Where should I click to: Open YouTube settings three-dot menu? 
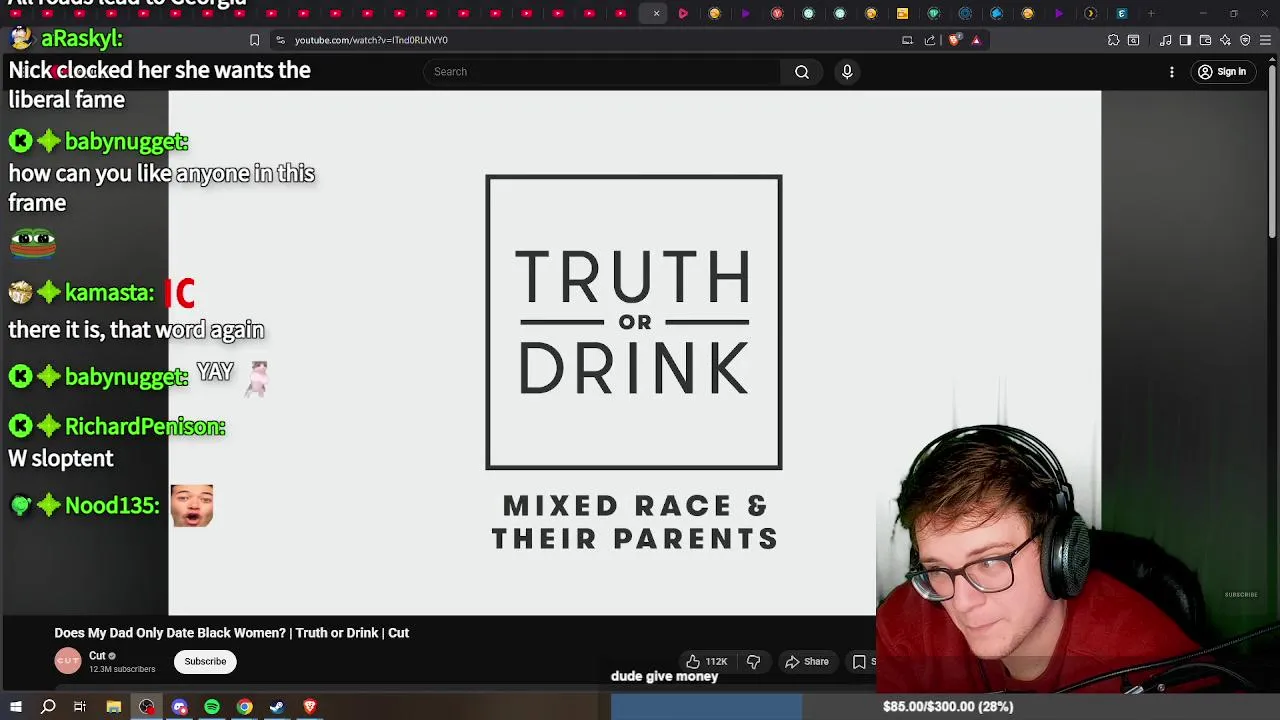point(1172,72)
